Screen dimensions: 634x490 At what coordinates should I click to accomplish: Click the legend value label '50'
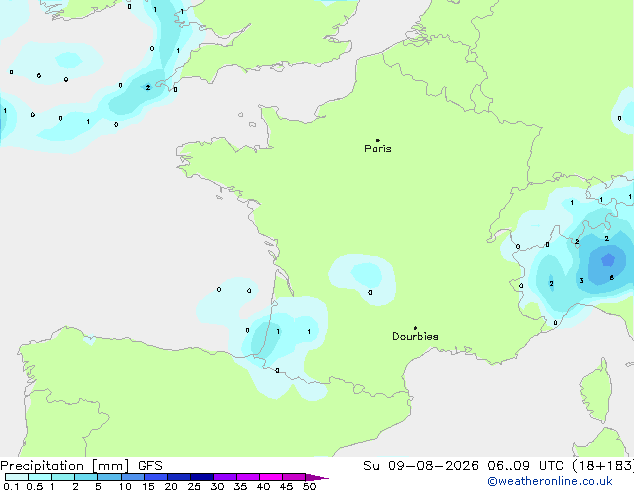pos(309,486)
